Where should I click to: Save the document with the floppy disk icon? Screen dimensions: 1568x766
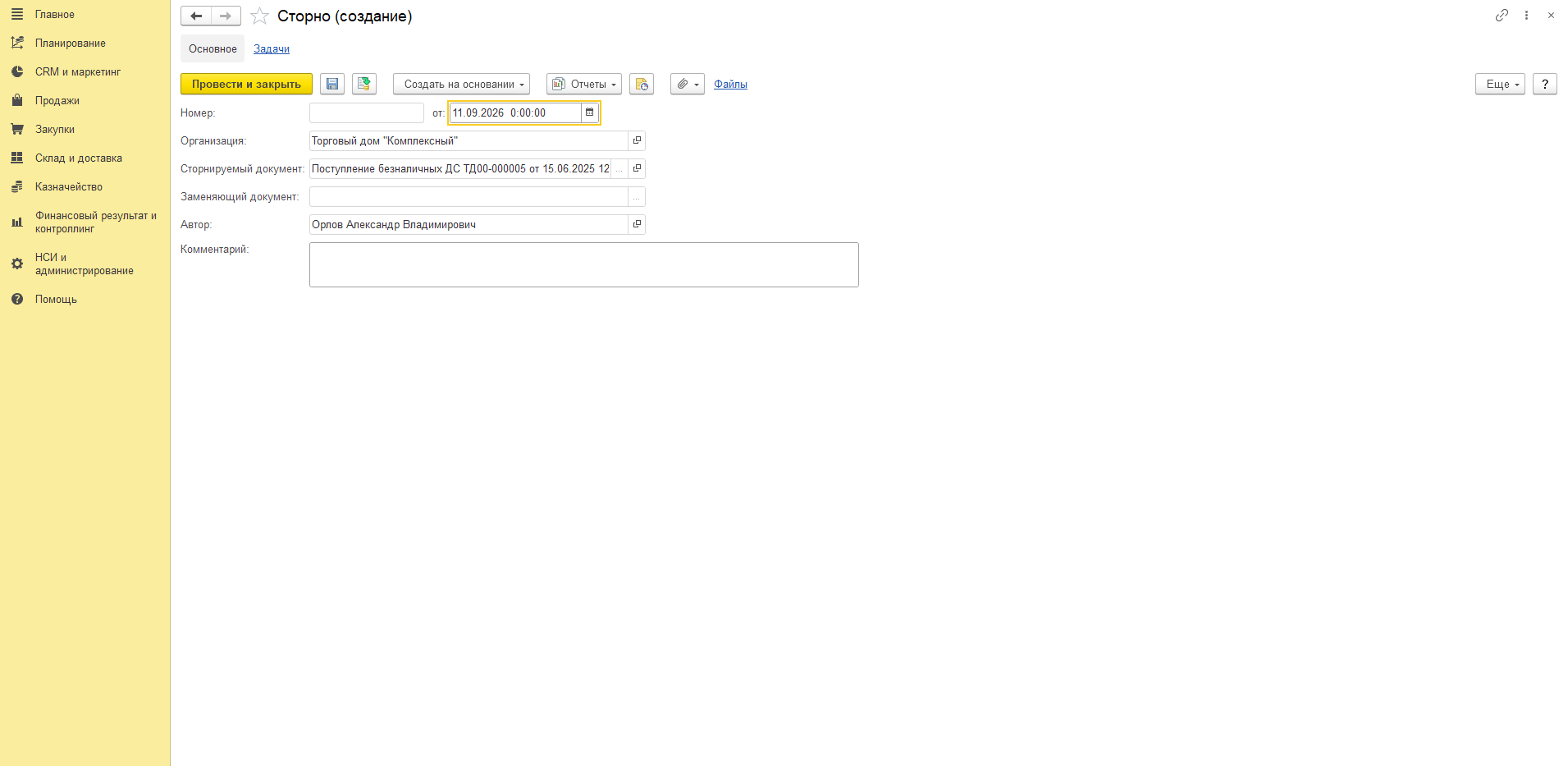pyautogui.click(x=332, y=85)
